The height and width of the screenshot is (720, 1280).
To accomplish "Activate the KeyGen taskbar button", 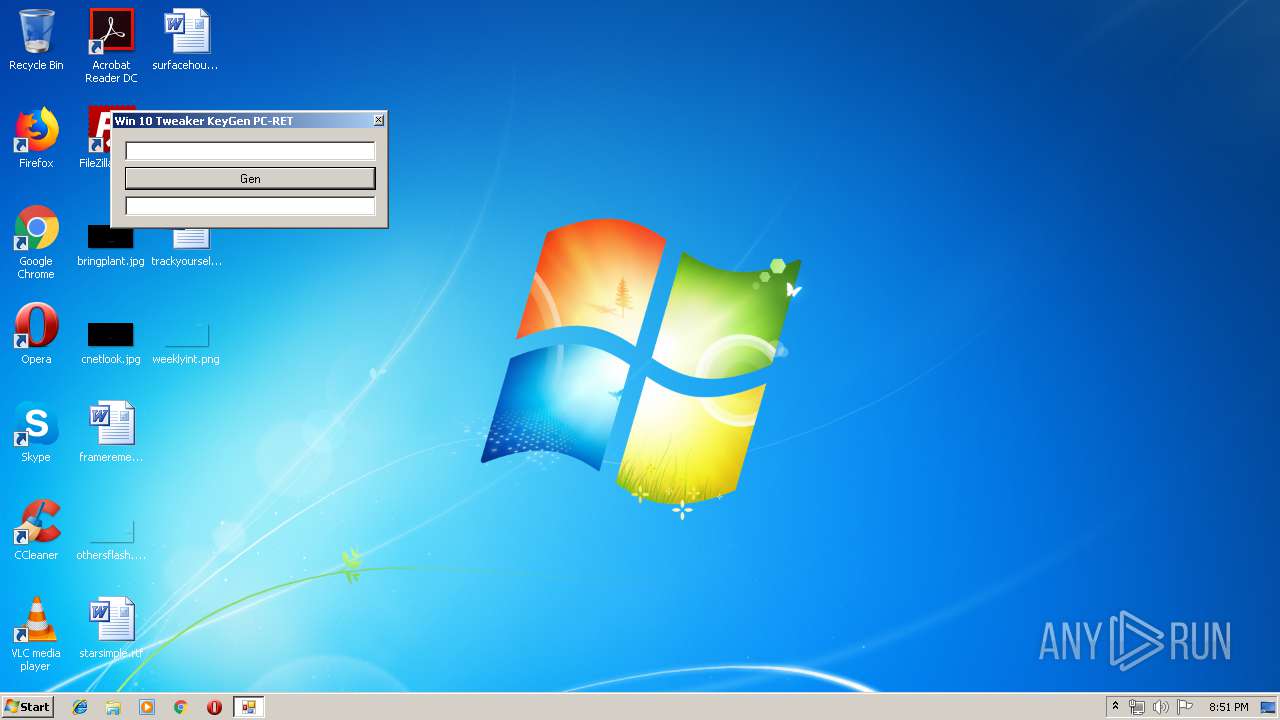I will point(248,707).
